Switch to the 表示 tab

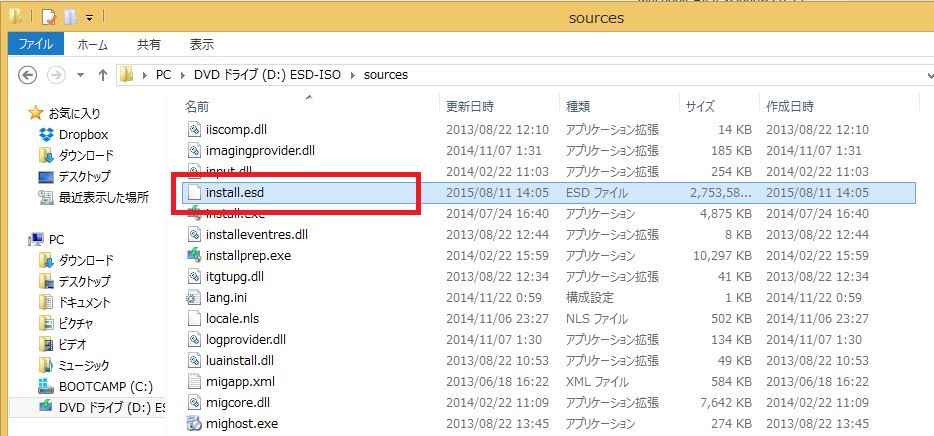202,44
